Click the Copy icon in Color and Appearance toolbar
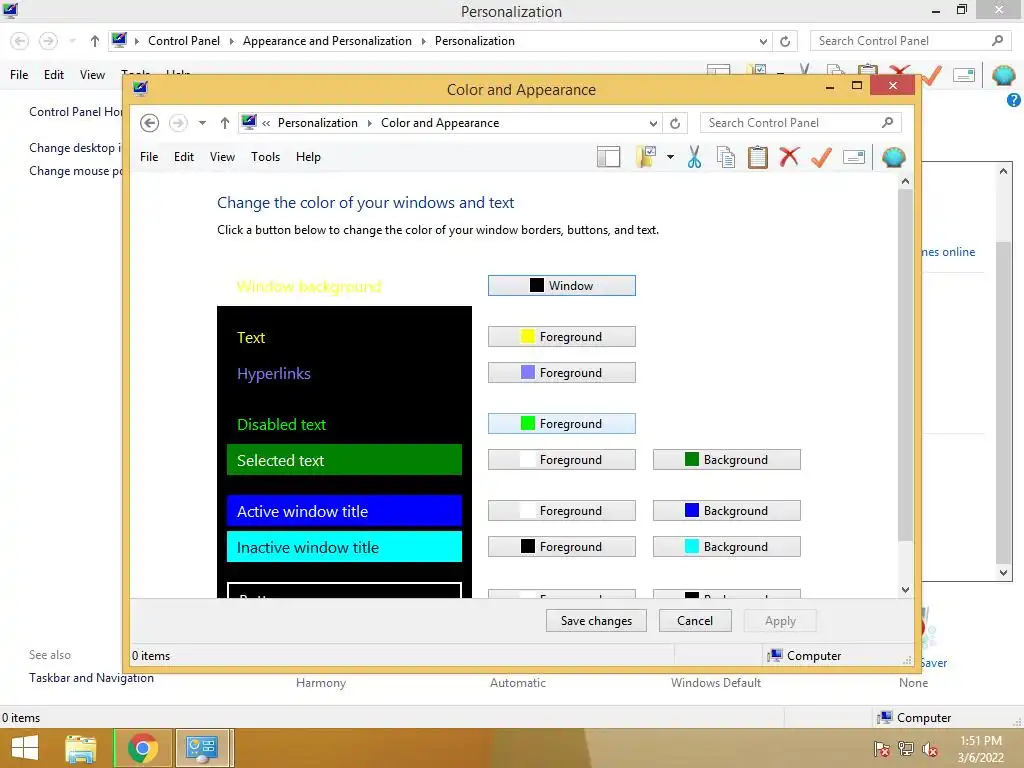This screenshot has height=768, width=1024. [x=726, y=157]
